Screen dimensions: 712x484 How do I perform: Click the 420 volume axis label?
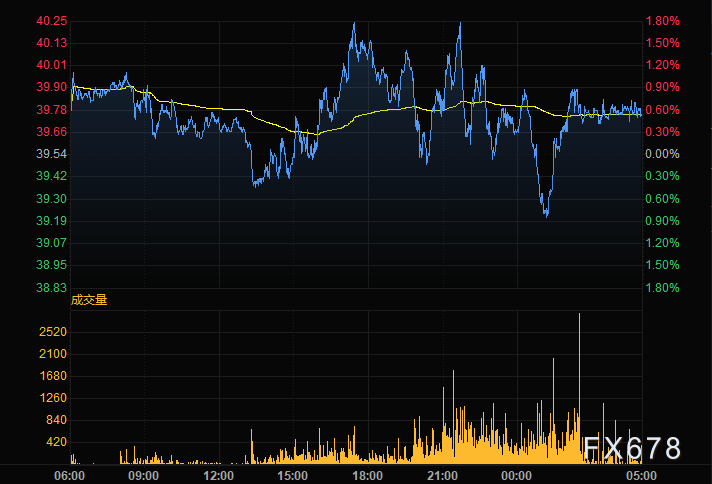pyautogui.click(x=56, y=442)
